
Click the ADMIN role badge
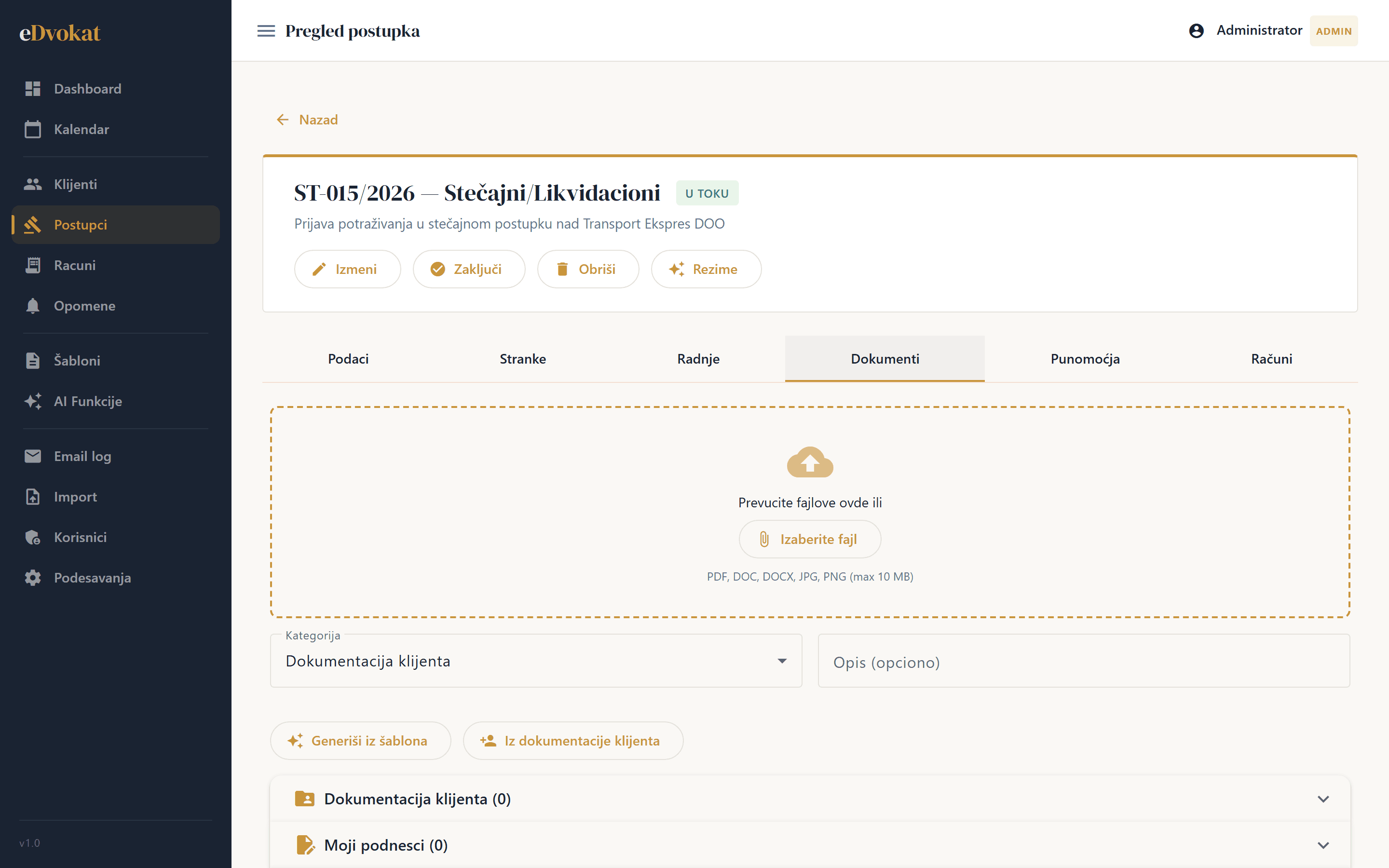(x=1334, y=31)
